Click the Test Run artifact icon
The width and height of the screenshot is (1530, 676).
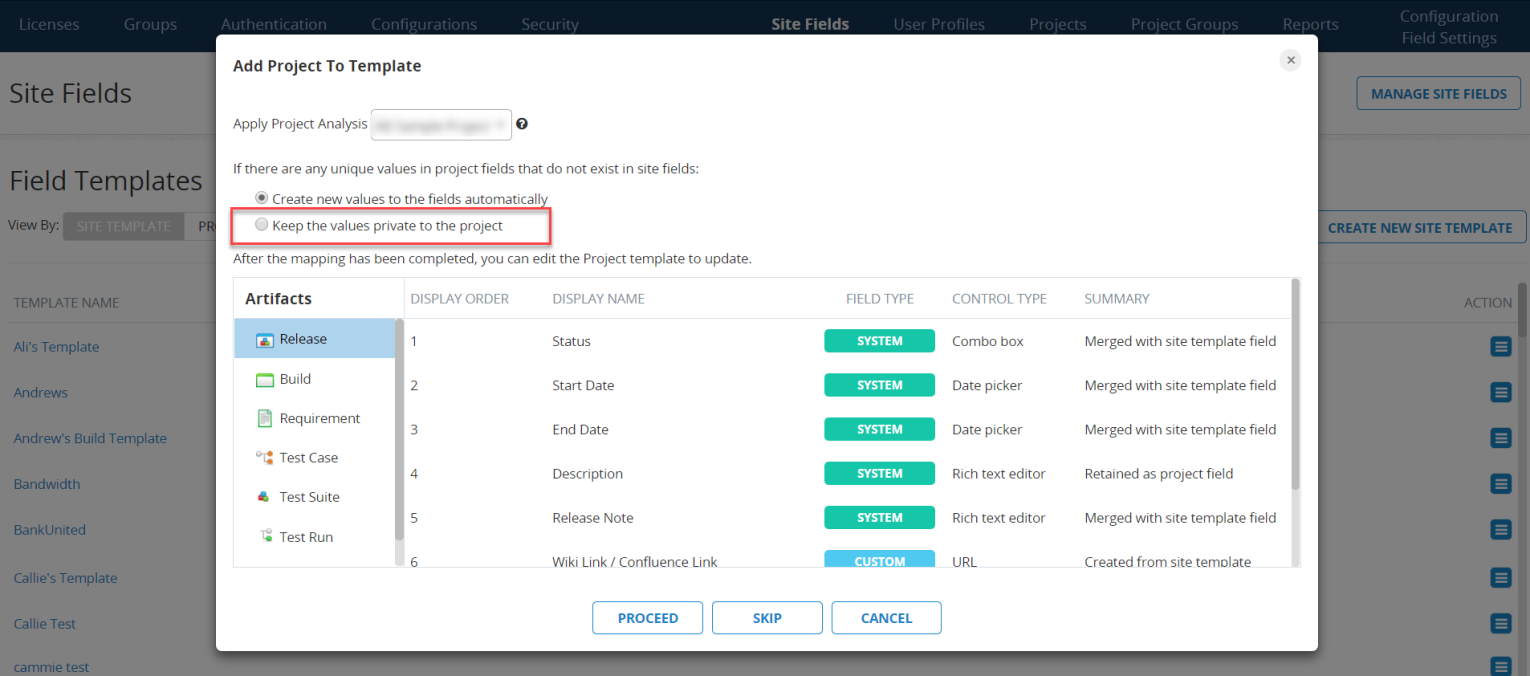pyautogui.click(x=265, y=537)
